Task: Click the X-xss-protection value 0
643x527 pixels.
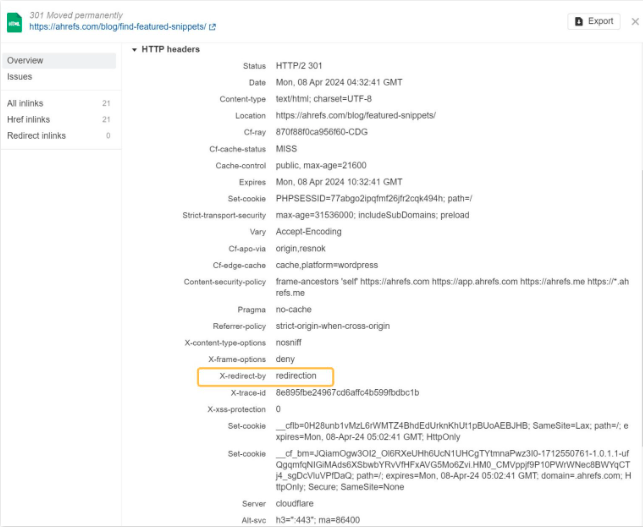Action: tap(278, 409)
